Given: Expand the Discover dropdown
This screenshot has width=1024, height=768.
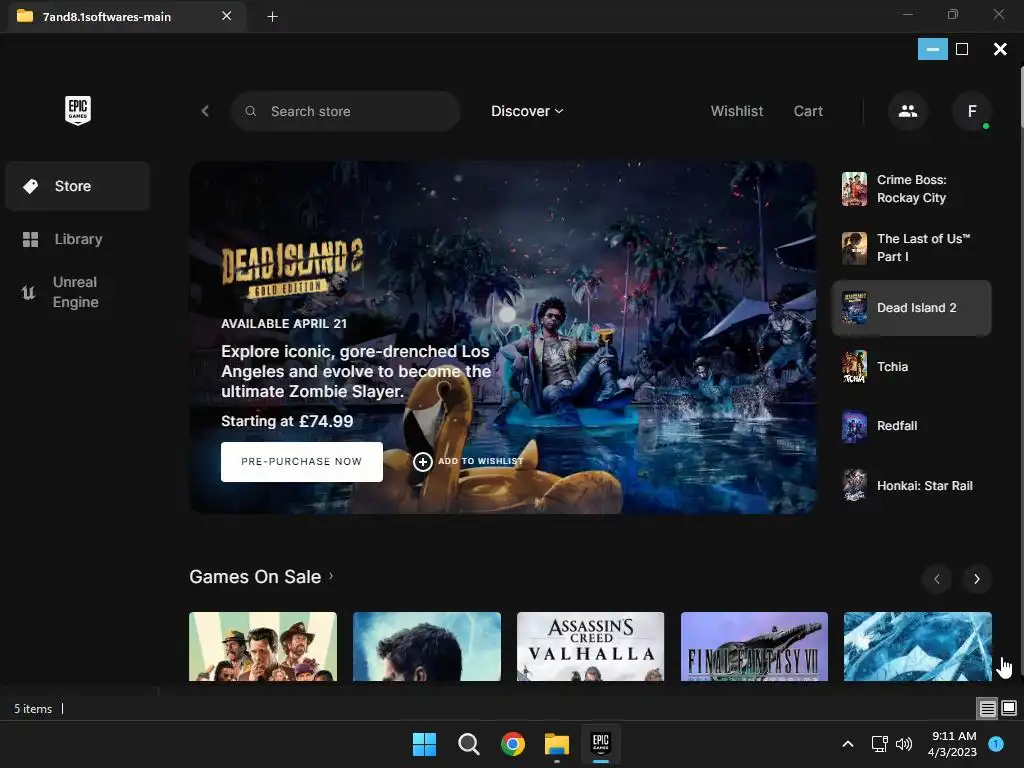Looking at the screenshot, I should pos(527,111).
